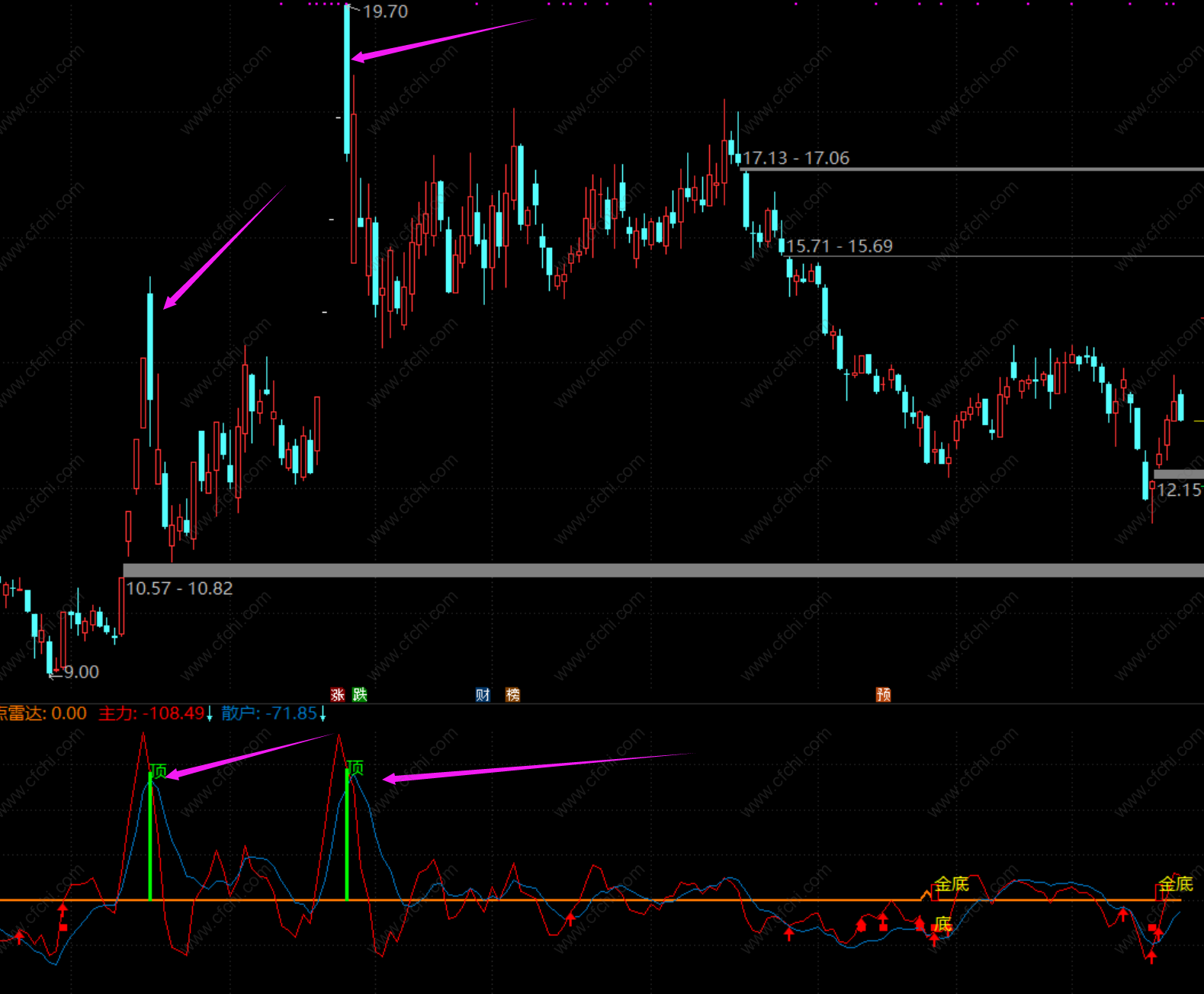The height and width of the screenshot is (994, 1204).
Task: Click the green 跌 event marker icon
Action: [360, 694]
